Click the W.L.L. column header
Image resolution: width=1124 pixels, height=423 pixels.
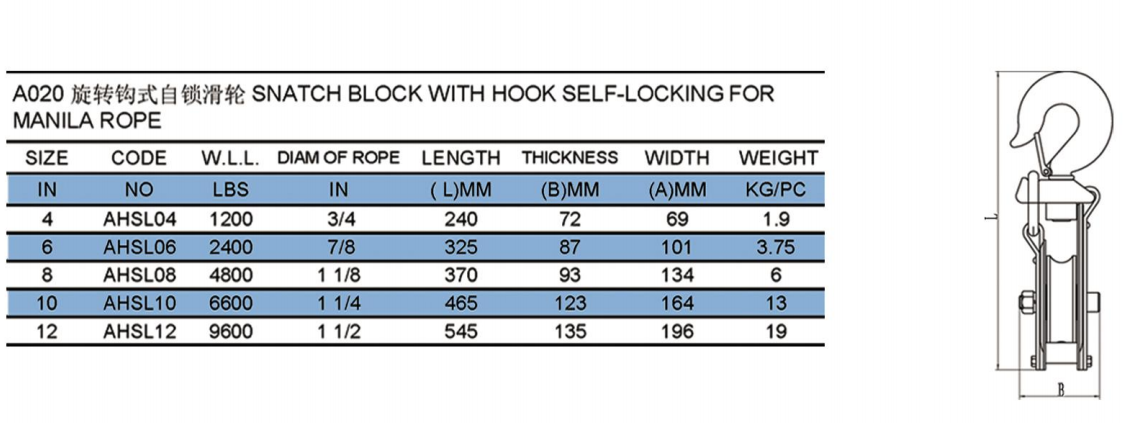click(x=231, y=158)
